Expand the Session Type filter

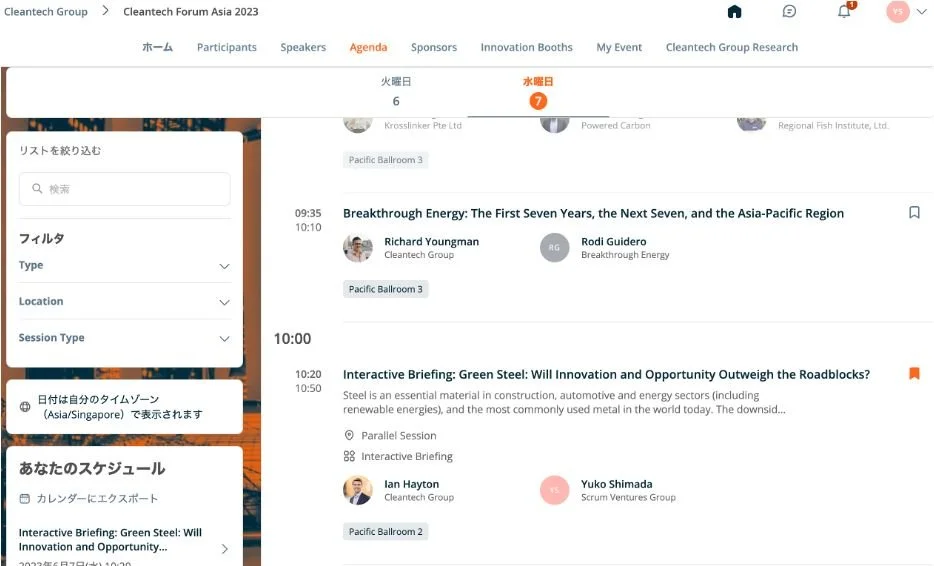124,338
